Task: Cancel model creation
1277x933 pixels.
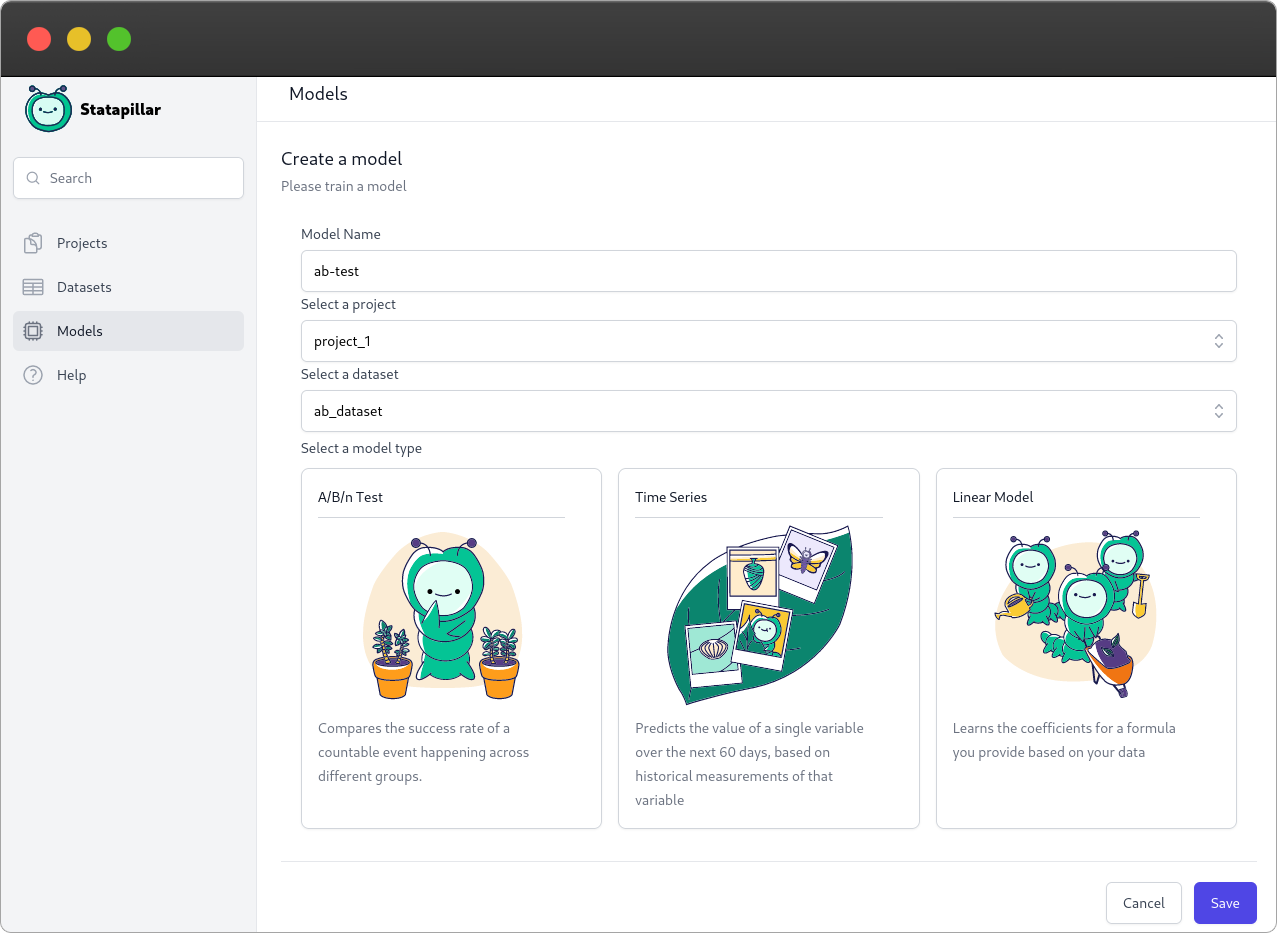Action: pos(1144,903)
